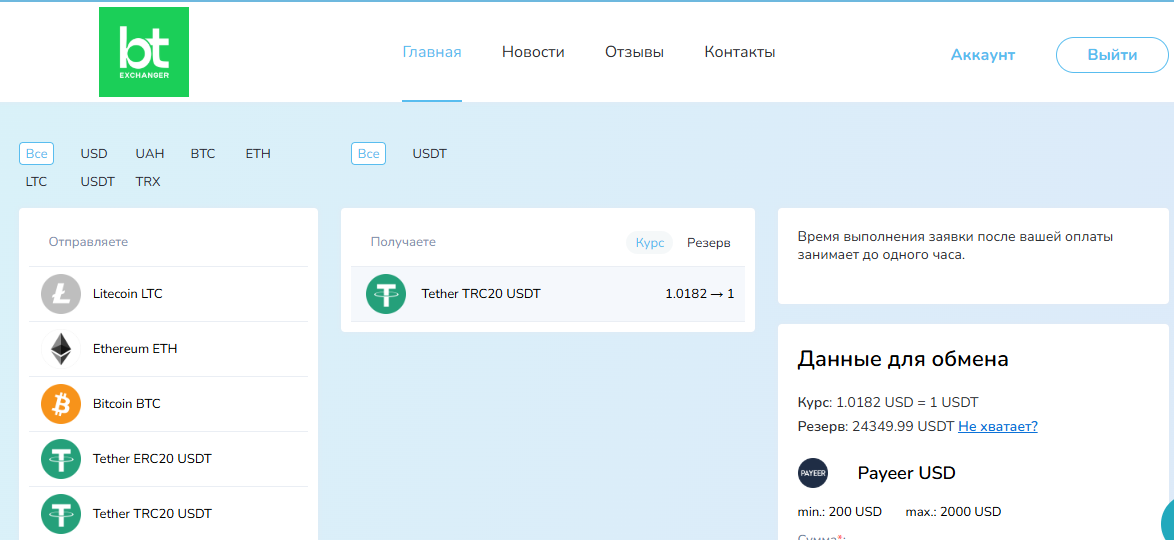
Task: Click the Отправляете column header
Action: click(88, 242)
